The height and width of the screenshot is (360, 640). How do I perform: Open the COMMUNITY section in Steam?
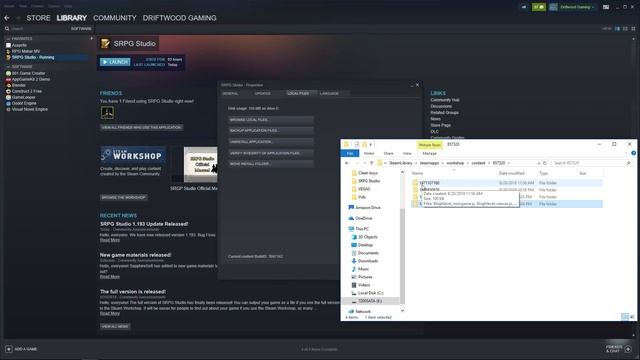coord(115,18)
